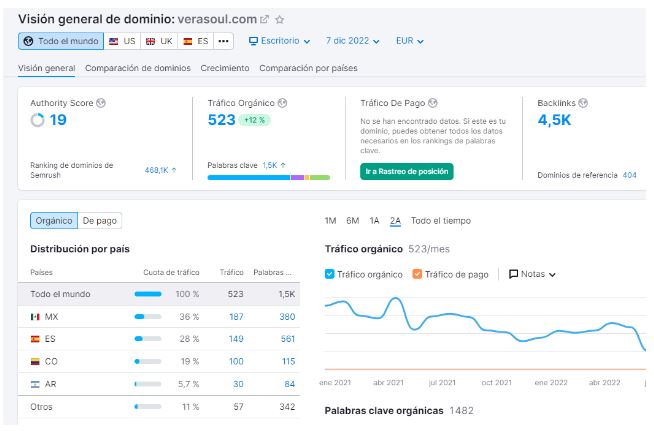Select 1A time range
This screenshot has height=431, width=654.
(374, 221)
